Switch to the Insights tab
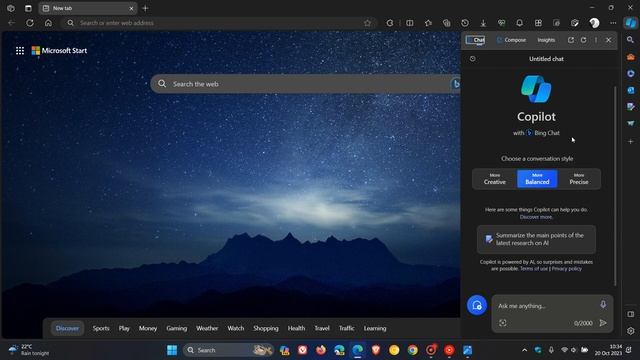This screenshot has height=360, width=640. coord(546,40)
